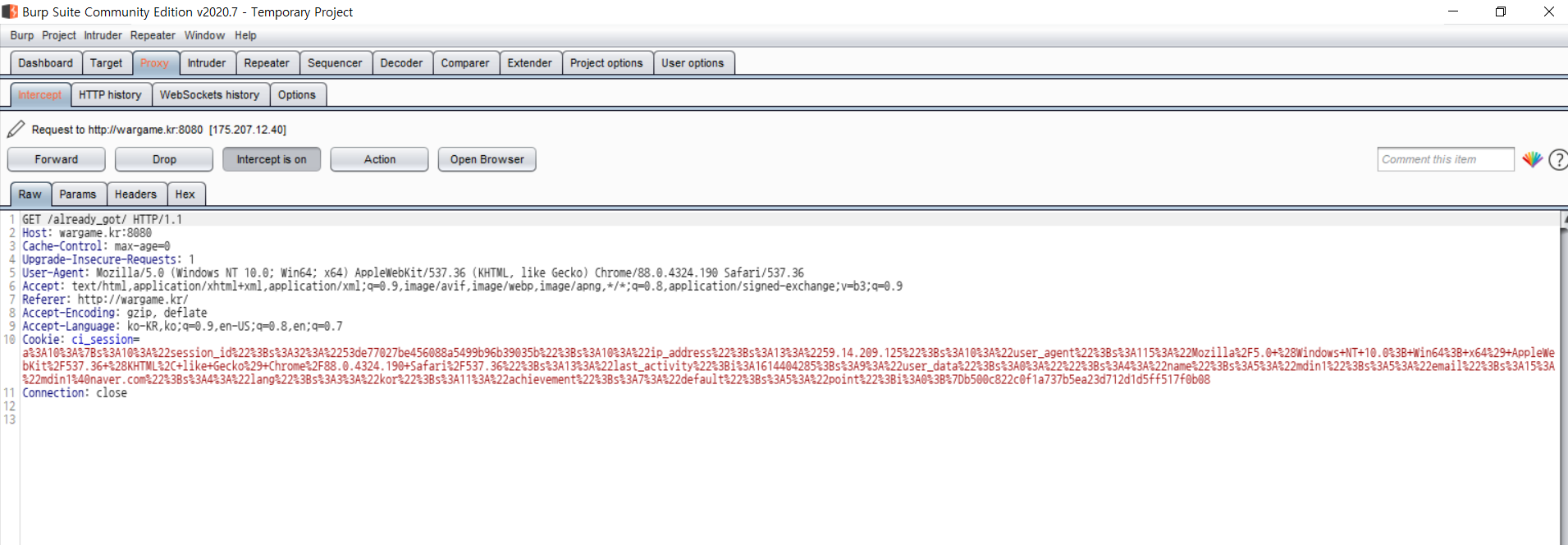Click the Cache-Control: max-age=0 line
The image size is (1568, 545).
(x=96, y=246)
